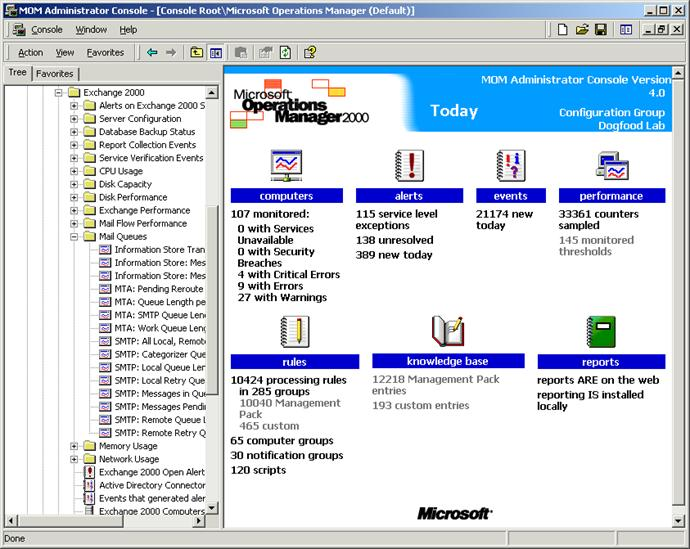Expand the Memory Usage node
The width and height of the screenshot is (690, 549).
click(74, 446)
